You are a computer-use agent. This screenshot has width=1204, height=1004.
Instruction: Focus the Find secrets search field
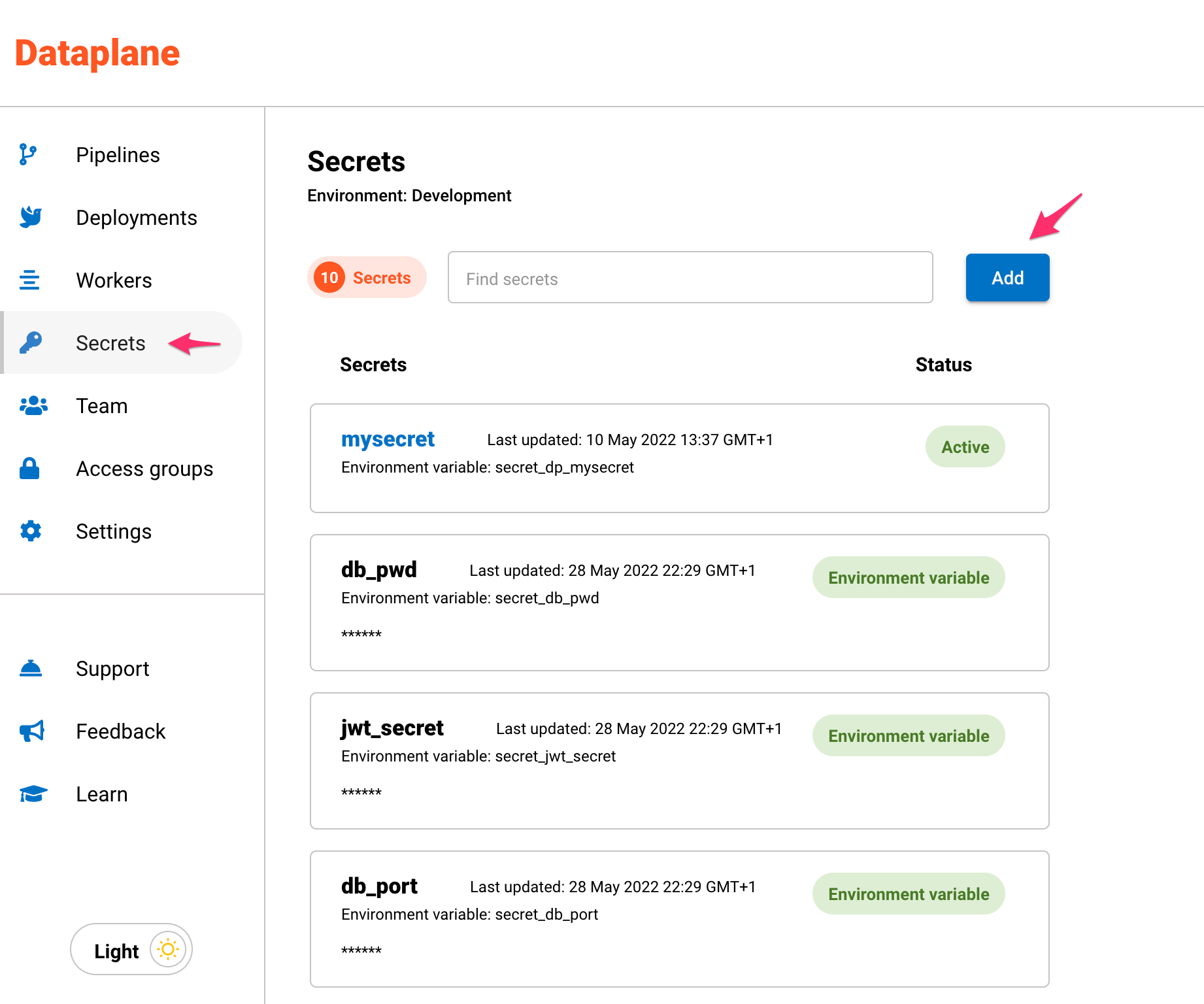click(690, 278)
